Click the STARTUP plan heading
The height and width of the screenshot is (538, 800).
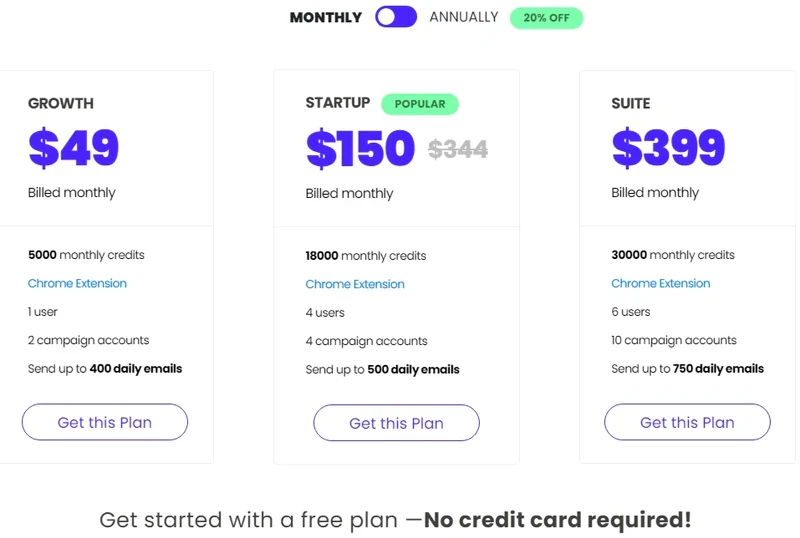[x=338, y=103]
